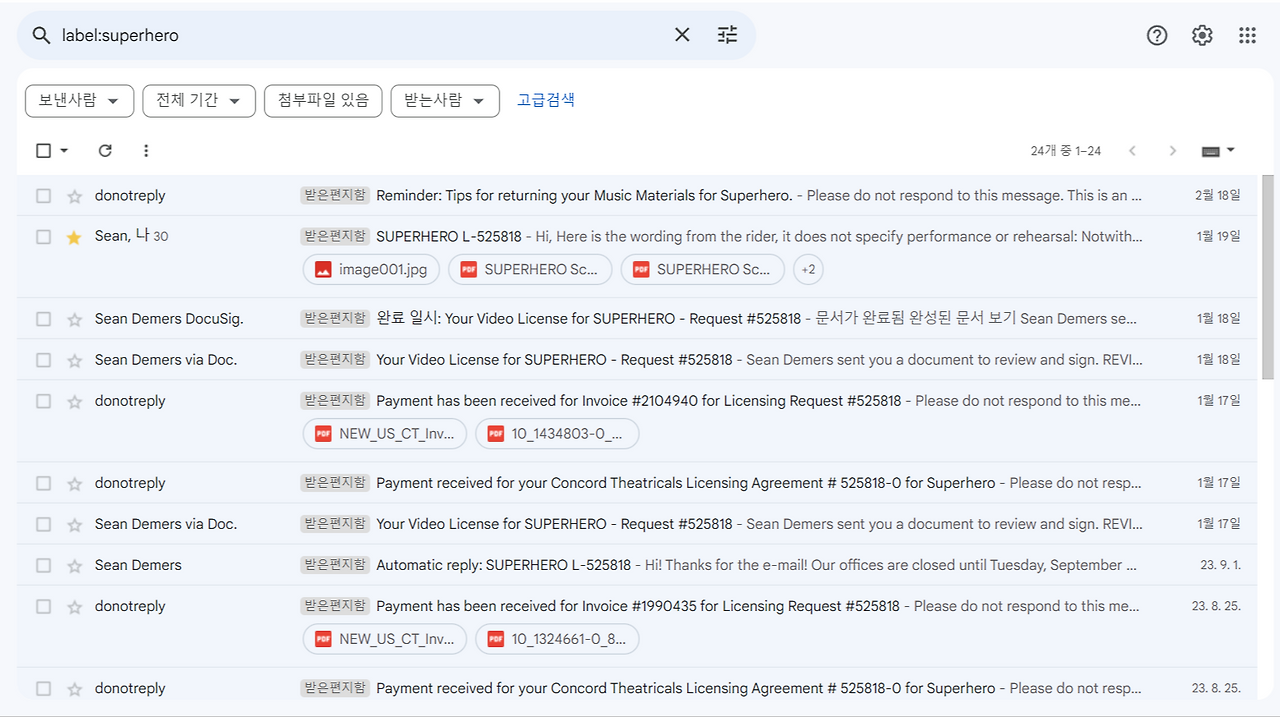1280x717 pixels.
Task: Apply the 첨부파일 있음 attachment filter
Action: pos(323,100)
